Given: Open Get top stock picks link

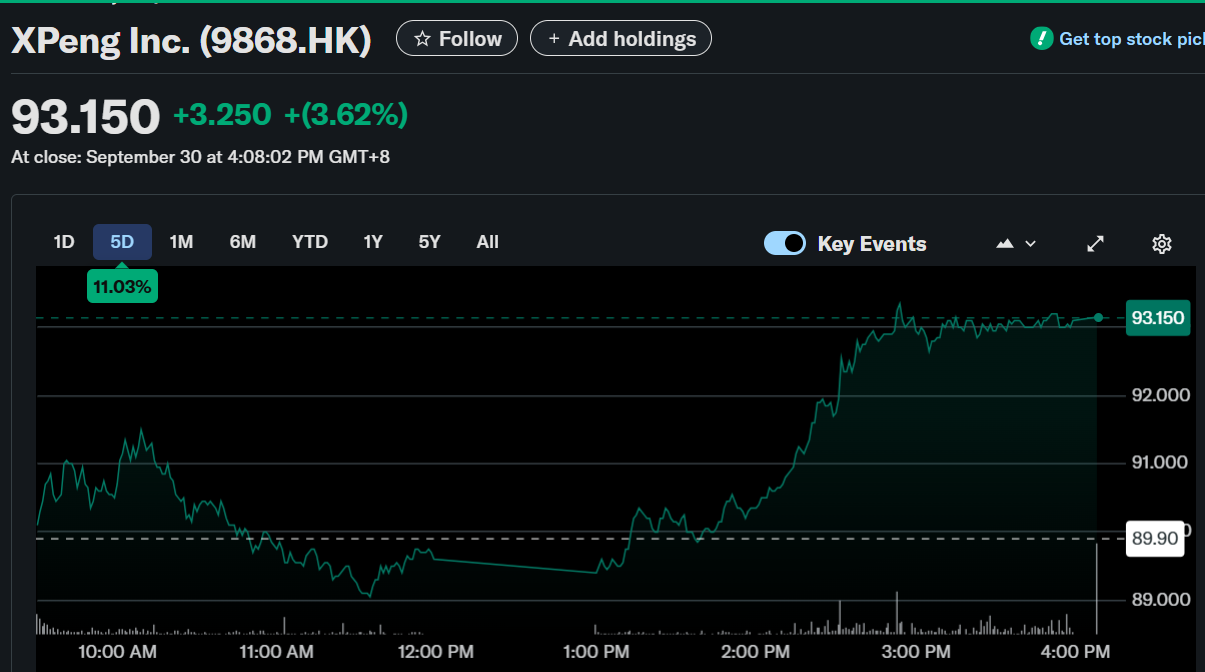Looking at the screenshot, I should (x=1130, y=39).
